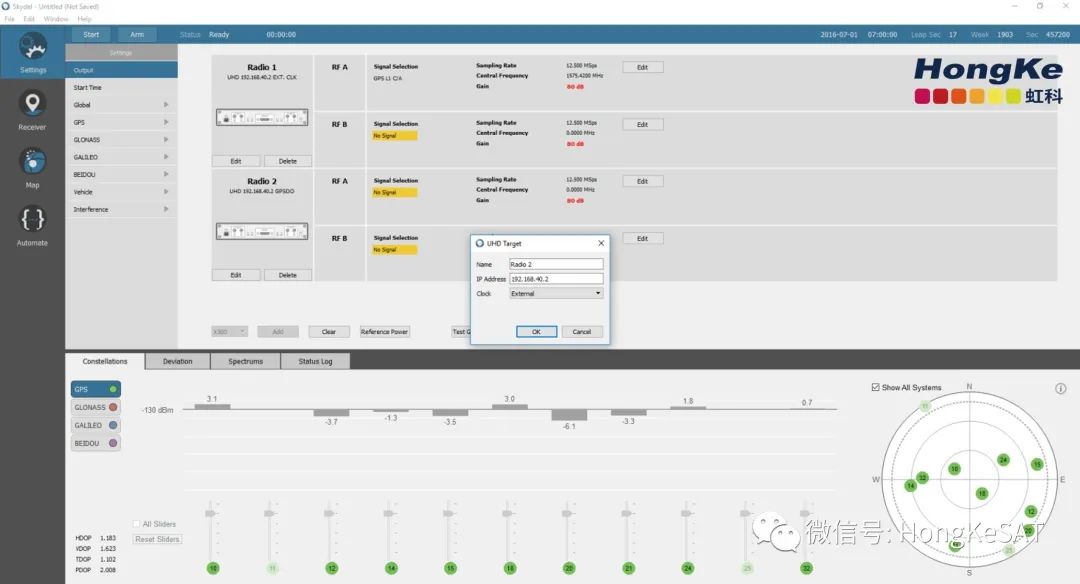1080x584 pixels.
Task: Open the Help menu
Action: tap(84, 19)
